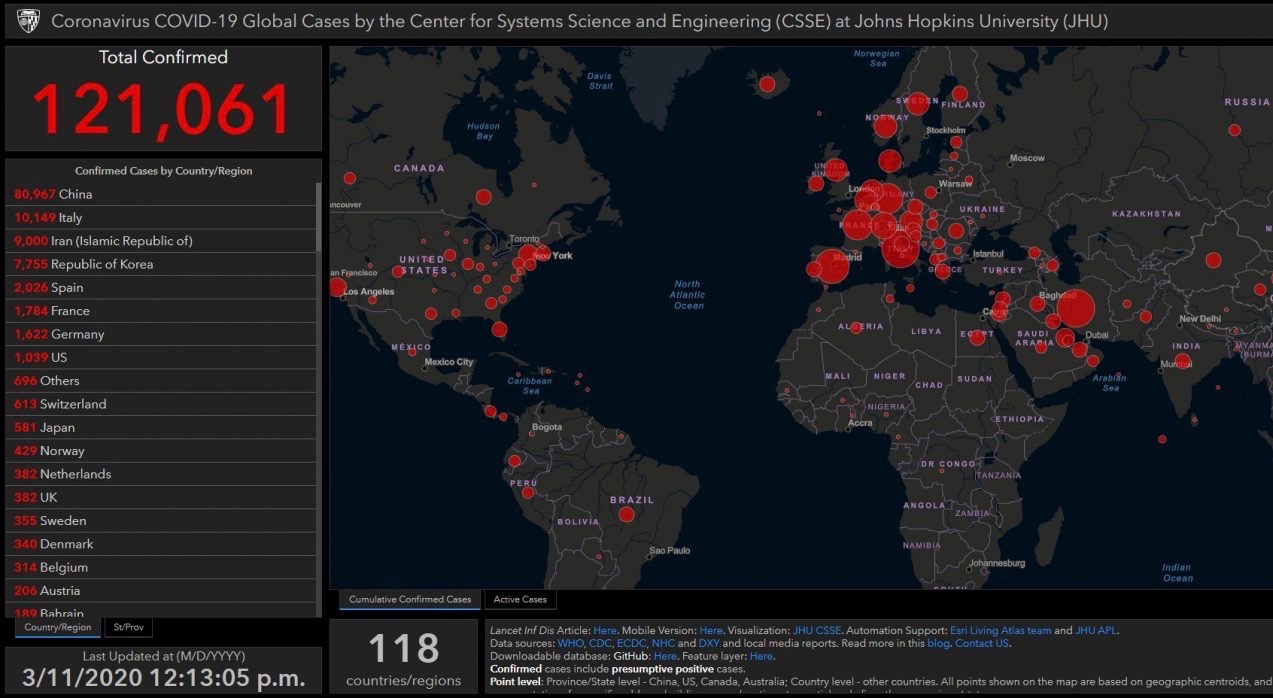Viewport: 1273px width, 698px height.
Task: Follow the JHU CSSE visualization link
Action: (x=818, y=631)
